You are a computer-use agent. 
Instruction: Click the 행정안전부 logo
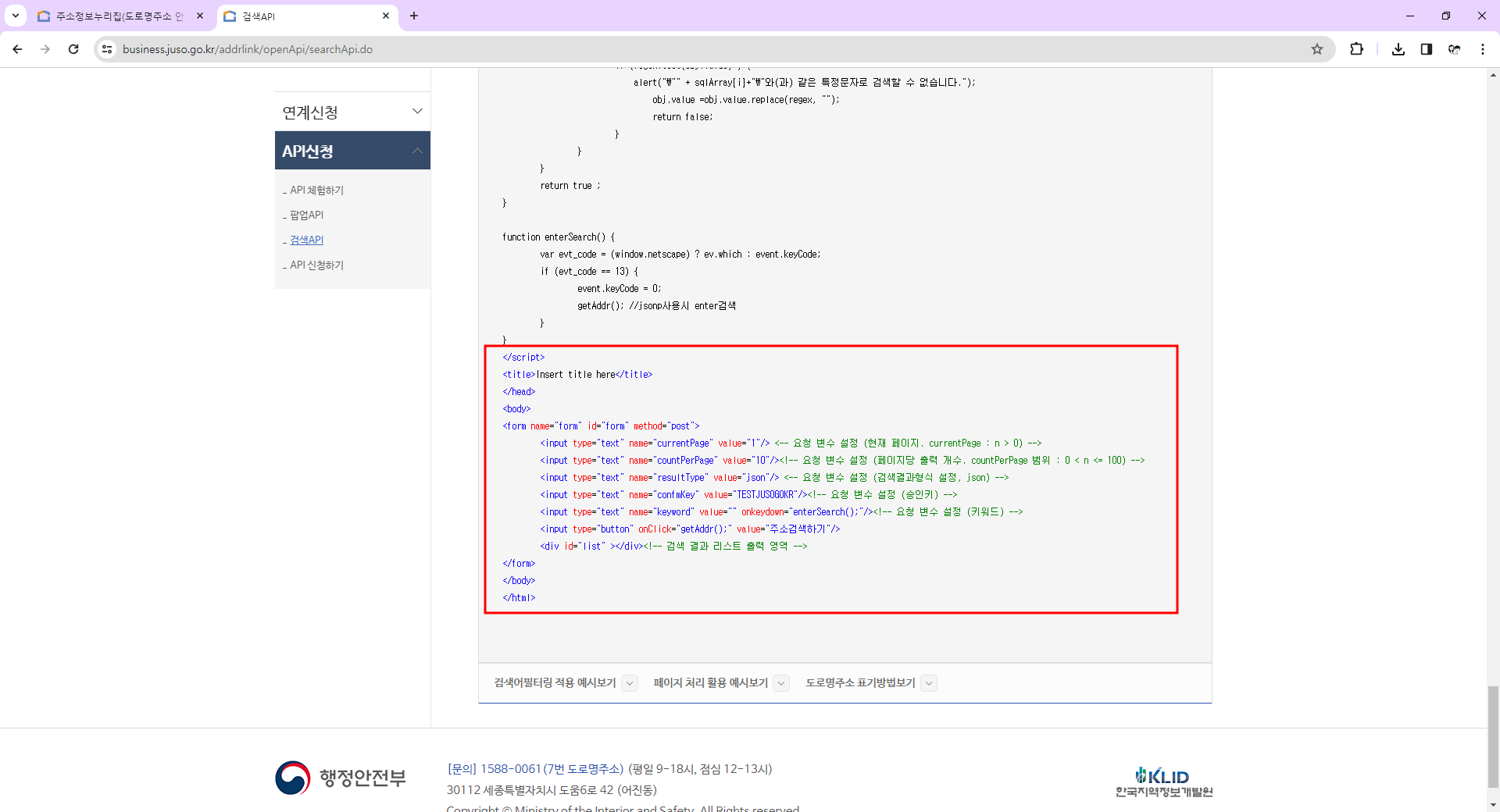[341, 778]
